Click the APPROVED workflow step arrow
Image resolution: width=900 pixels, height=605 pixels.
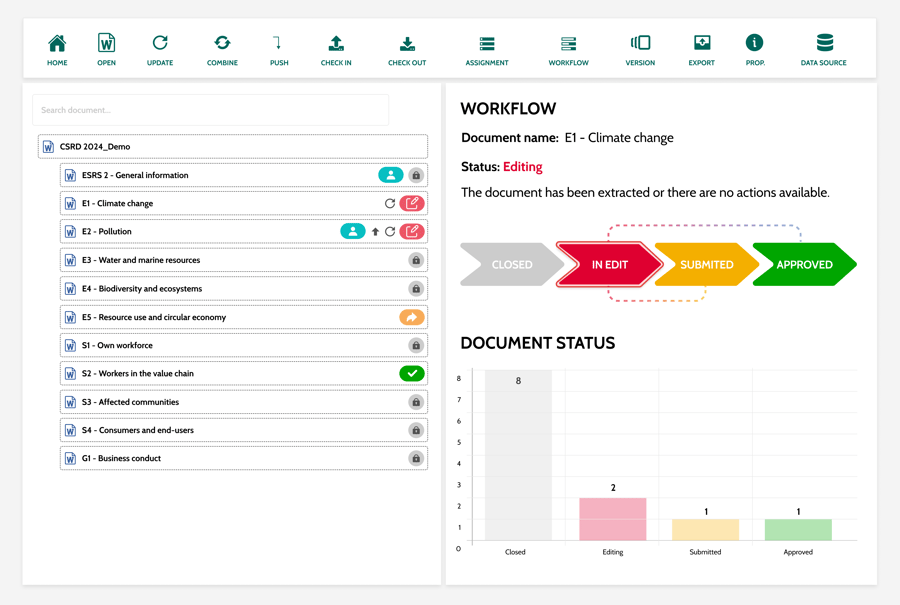pos(804,265)
